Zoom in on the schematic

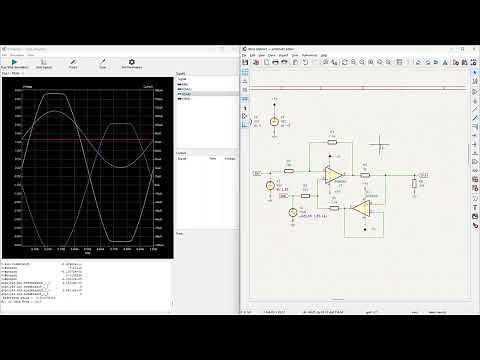click(x=353, y=62)
